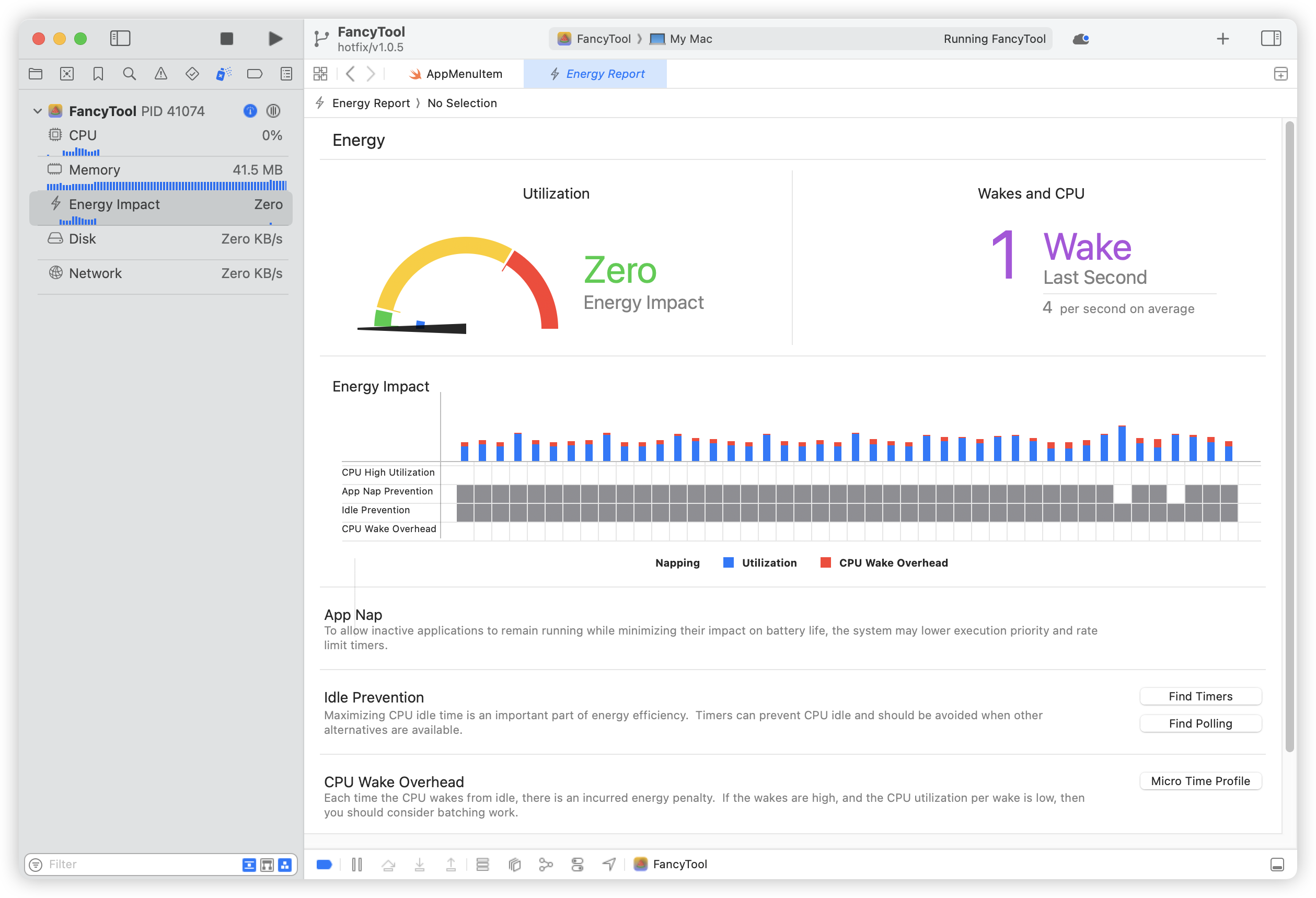
Task: Click the Run play button
Action: [275, 39]
